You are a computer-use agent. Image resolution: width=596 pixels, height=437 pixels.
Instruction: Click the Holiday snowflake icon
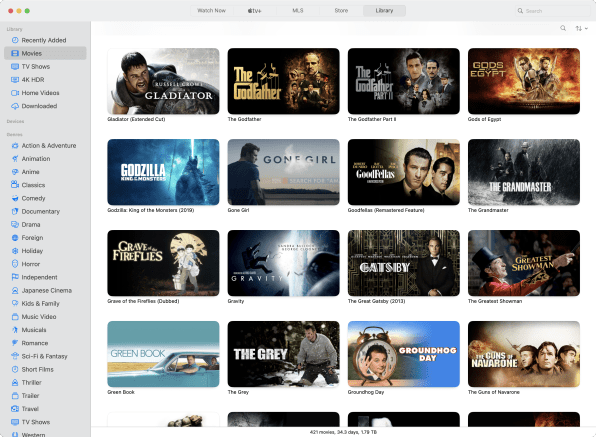(15, 251)
